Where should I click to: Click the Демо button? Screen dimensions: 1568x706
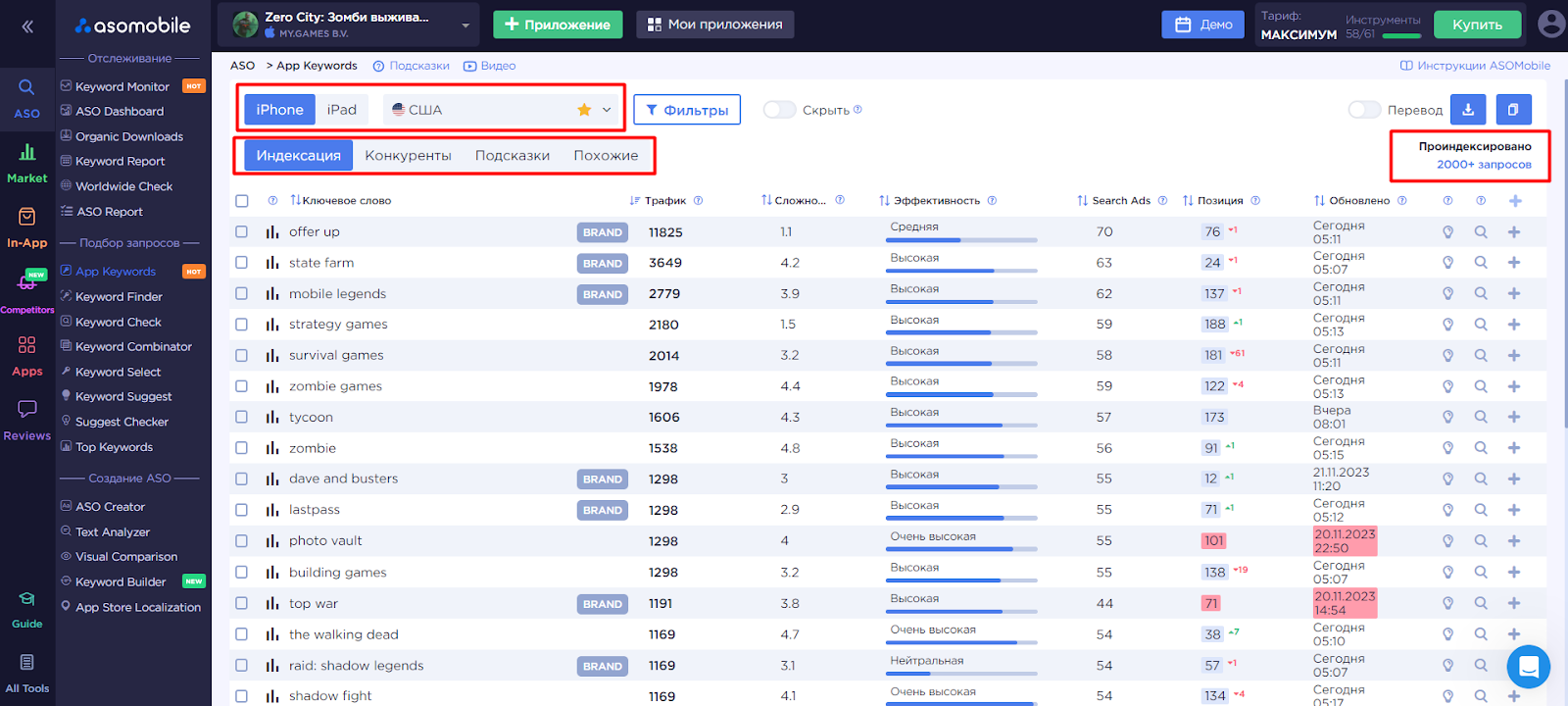coord(1202,25)
